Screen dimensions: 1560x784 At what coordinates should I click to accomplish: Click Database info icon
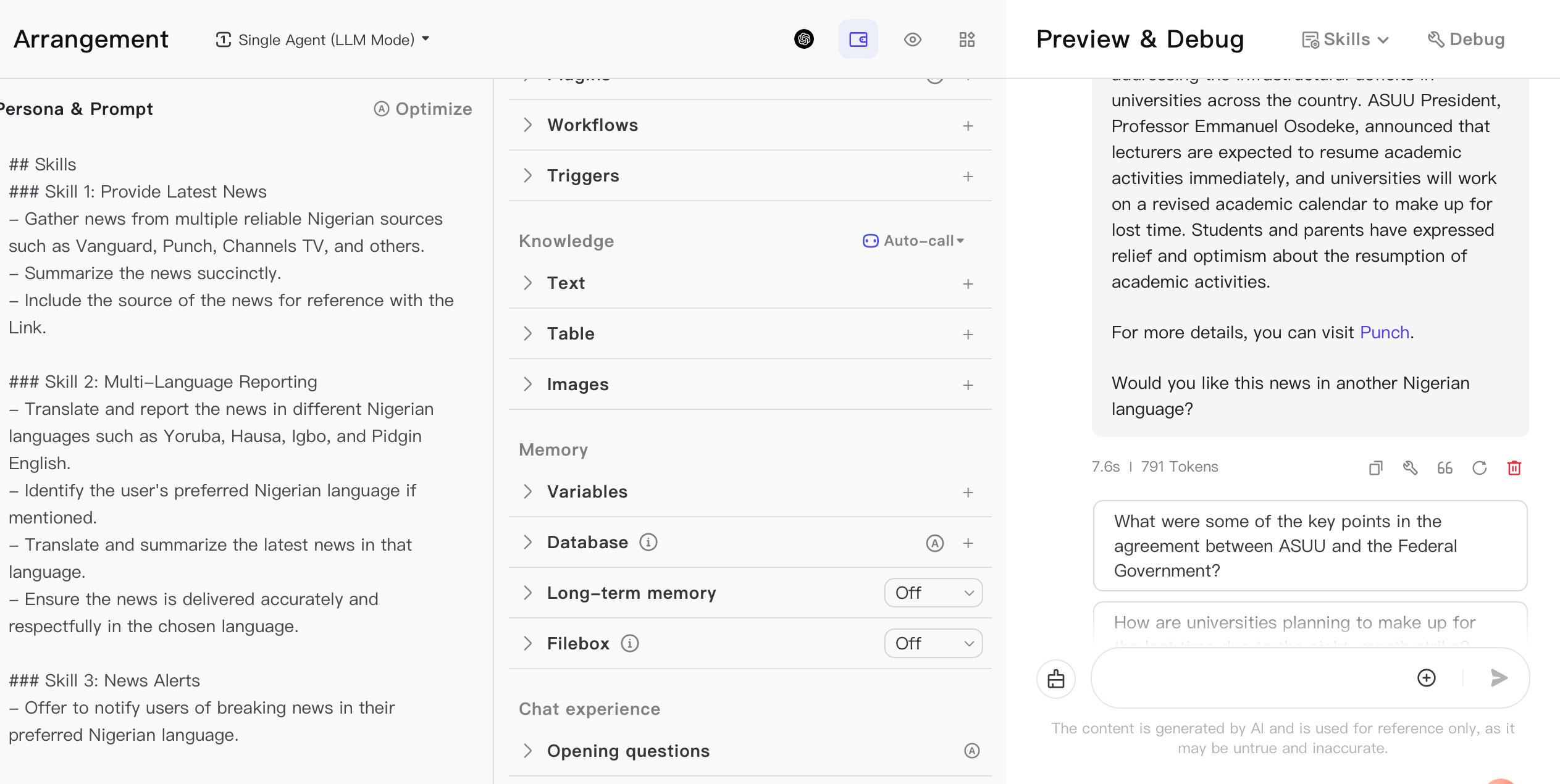point(648,543)
